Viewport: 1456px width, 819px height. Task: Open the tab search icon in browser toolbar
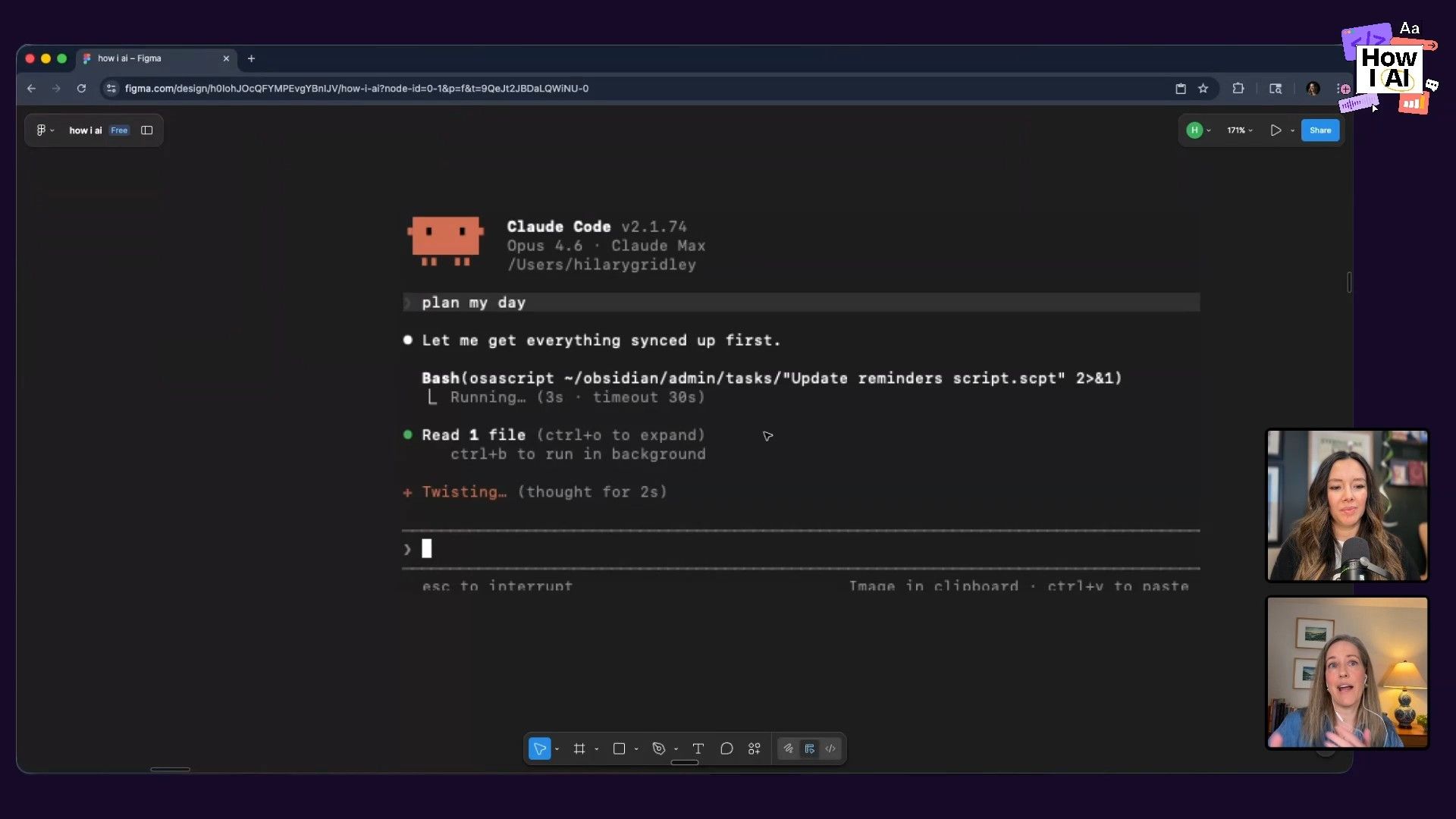[1276, 89]
